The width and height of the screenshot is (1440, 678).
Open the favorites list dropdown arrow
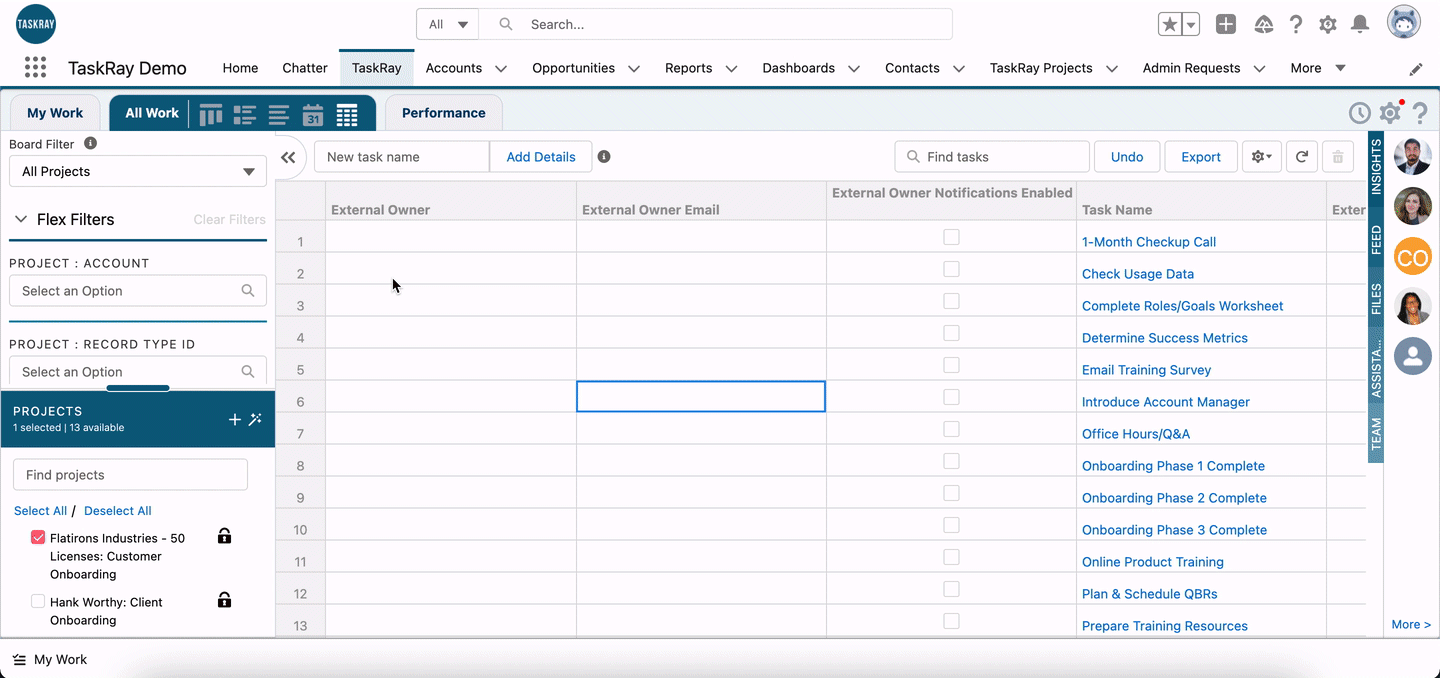pyautogui.click(x=1190, y=25)
